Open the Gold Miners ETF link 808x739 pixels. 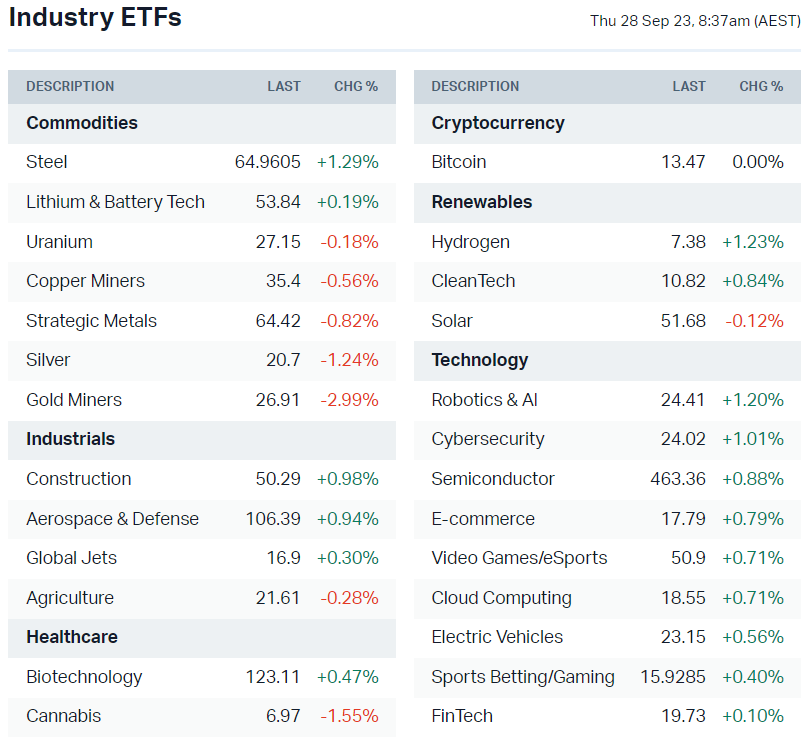click(74, 400)
